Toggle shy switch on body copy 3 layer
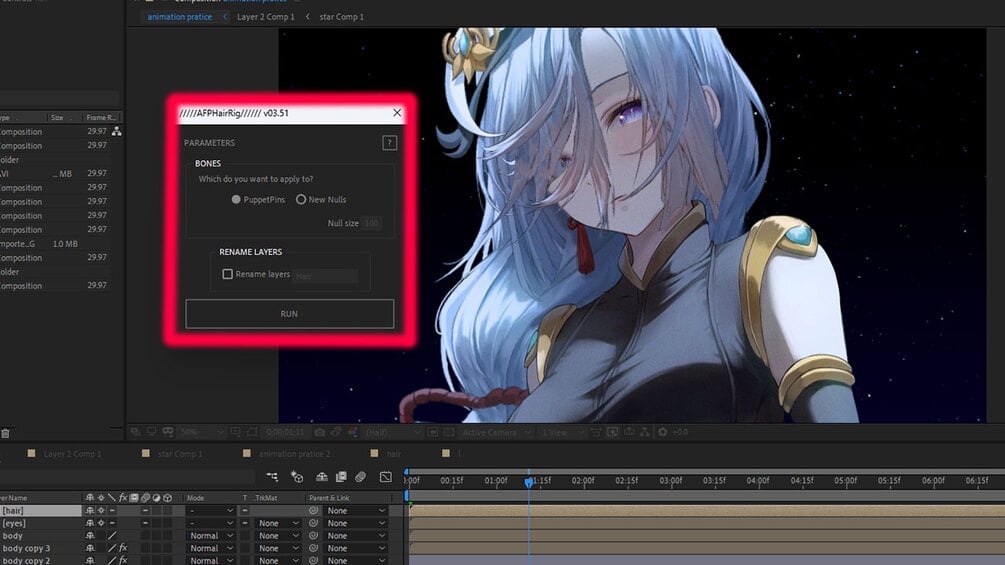The image size is (1005, 565). (x=90, y=548)
